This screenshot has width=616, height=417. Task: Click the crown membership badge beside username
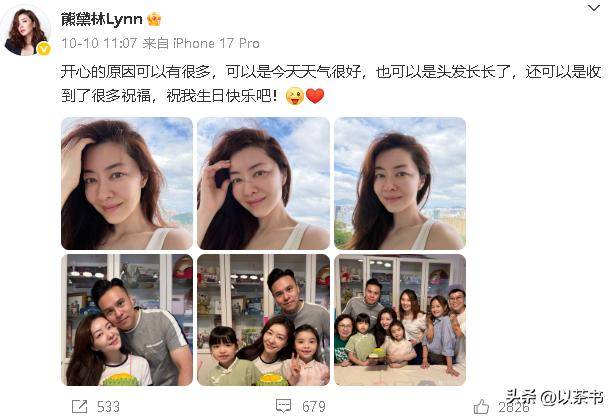[154, 19]
